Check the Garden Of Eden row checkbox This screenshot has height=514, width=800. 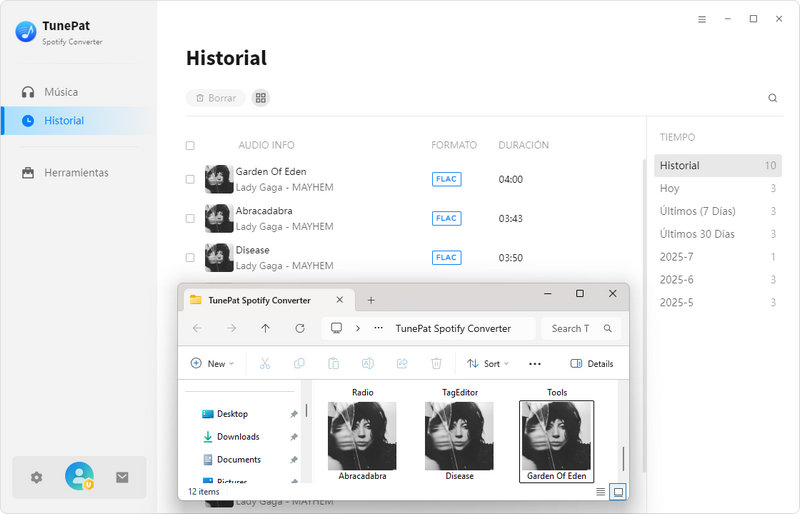point(190,179)
